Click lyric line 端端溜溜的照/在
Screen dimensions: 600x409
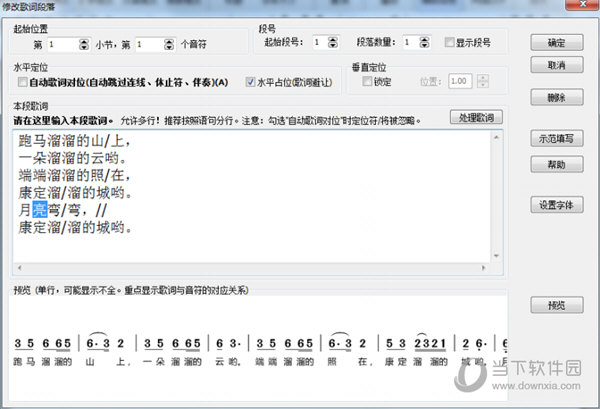coord(75,175)
